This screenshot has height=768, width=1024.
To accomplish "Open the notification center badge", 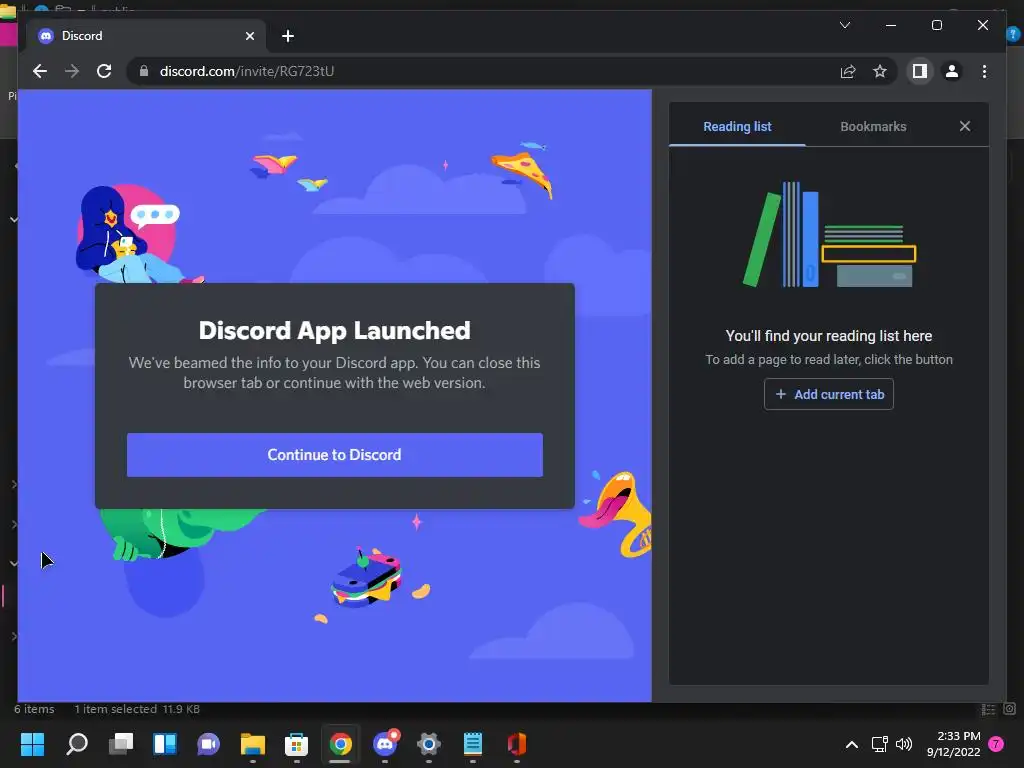I will 996,744.
